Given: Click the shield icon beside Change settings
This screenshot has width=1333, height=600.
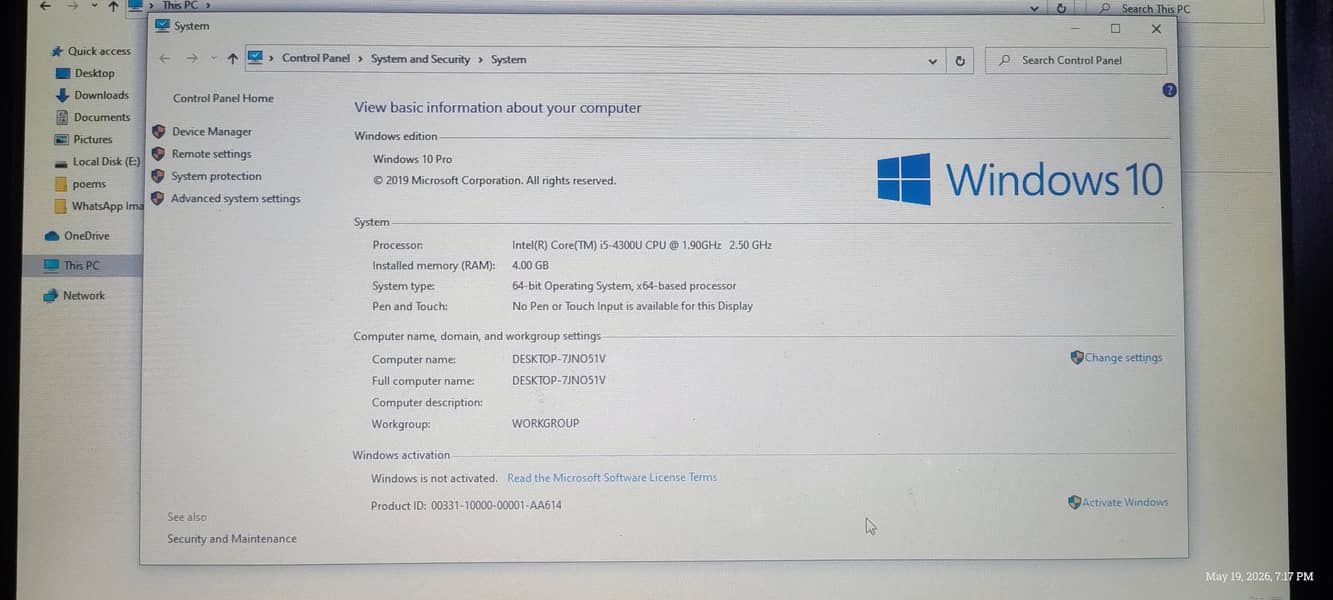Looking at the screenshot, I should (1077, 357).
